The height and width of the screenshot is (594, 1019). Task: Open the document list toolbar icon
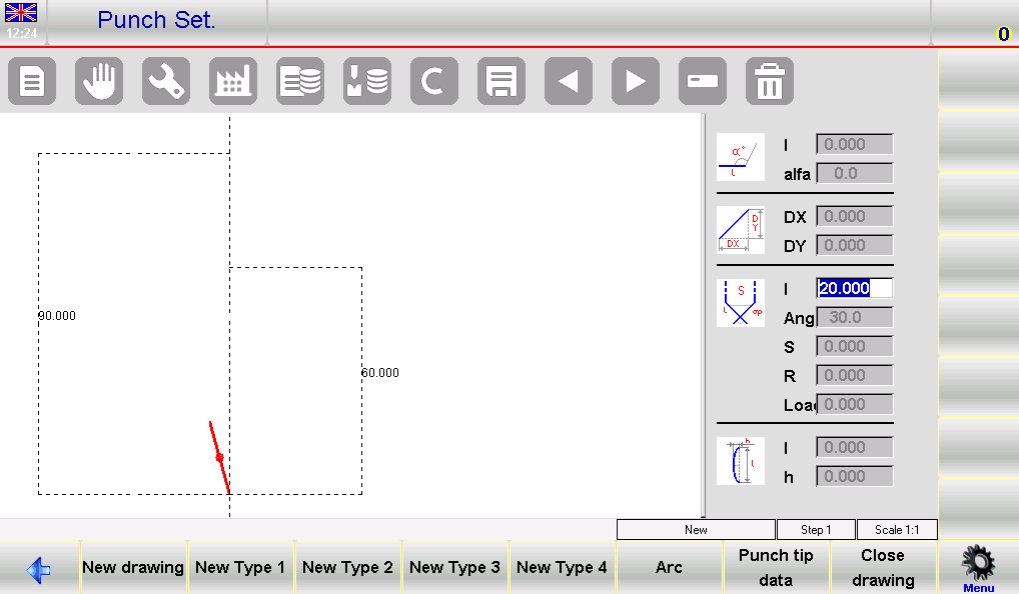[31, 81]
